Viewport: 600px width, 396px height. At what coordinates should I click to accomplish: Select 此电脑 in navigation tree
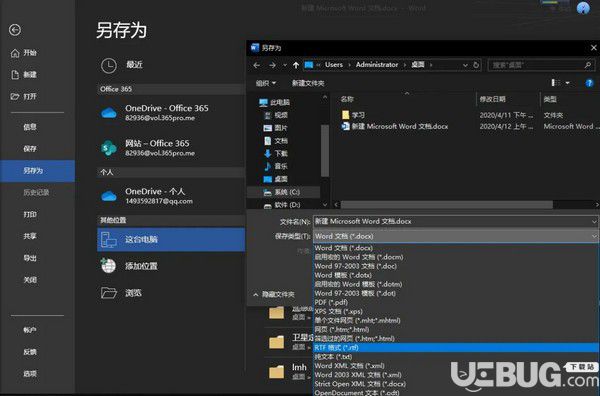click(274, 102)
